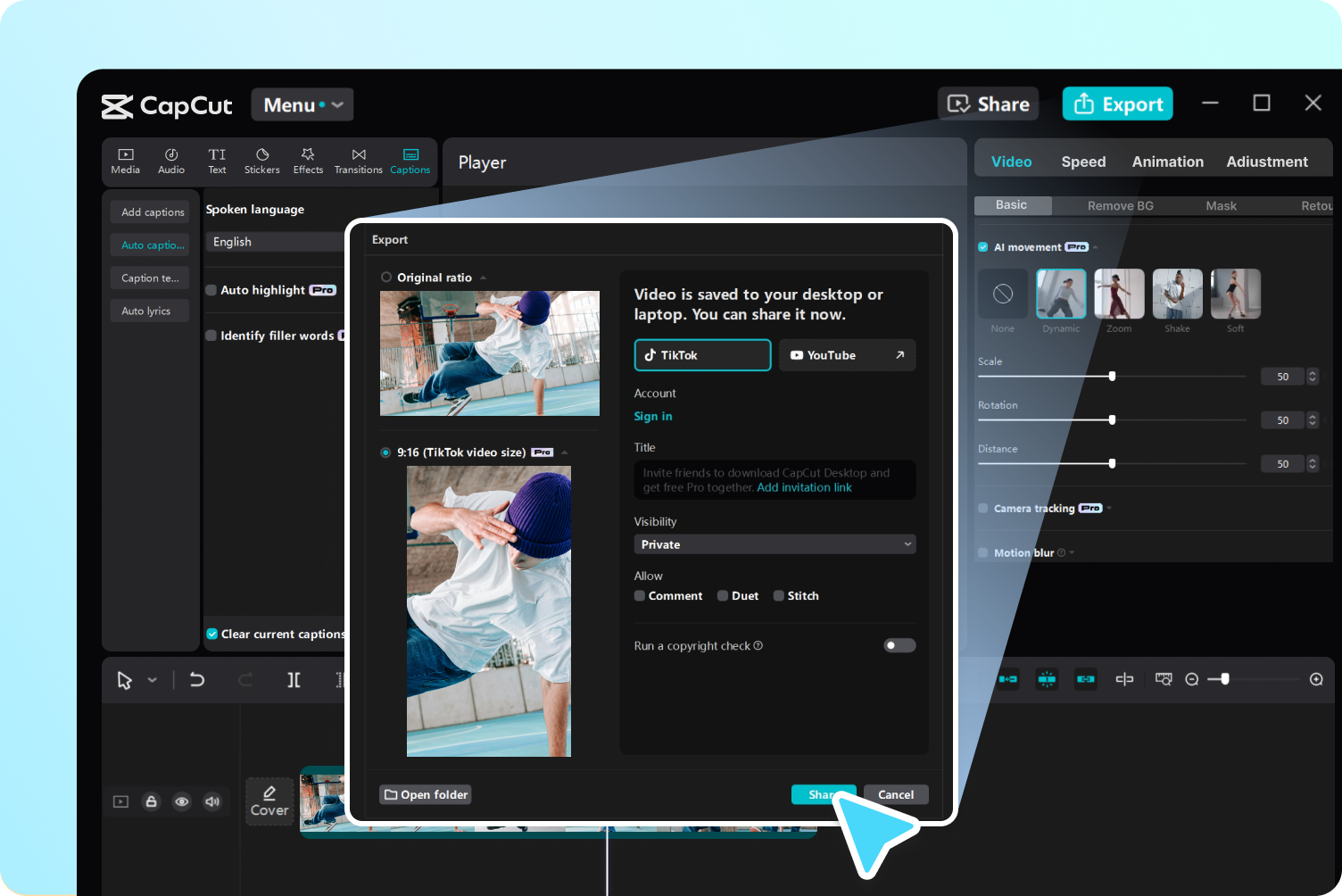1342x896 pixels.
Task: Open the Visibility dropdown set to Private
Action: click(x=775, y=544)
